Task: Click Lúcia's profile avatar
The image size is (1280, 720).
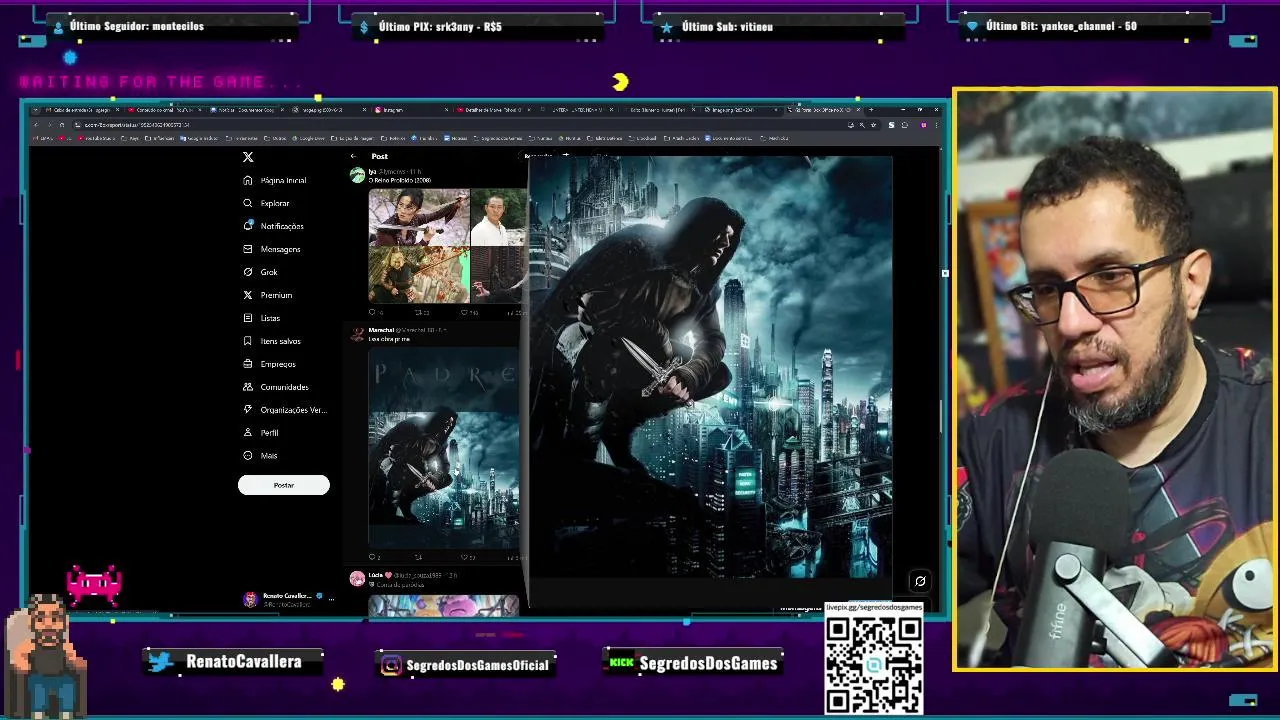Action: (357, 579)
